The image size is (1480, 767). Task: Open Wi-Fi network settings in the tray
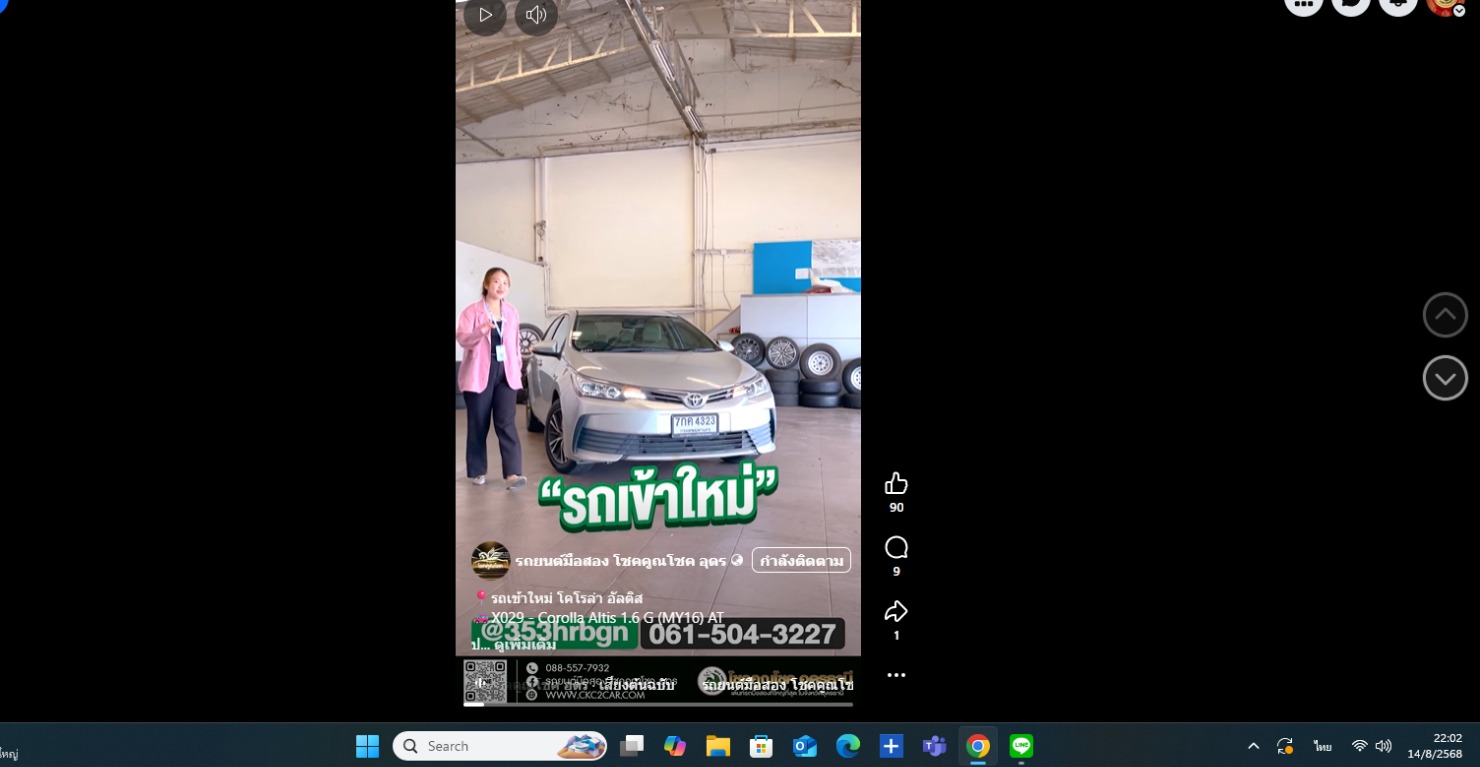(1359, 746)
